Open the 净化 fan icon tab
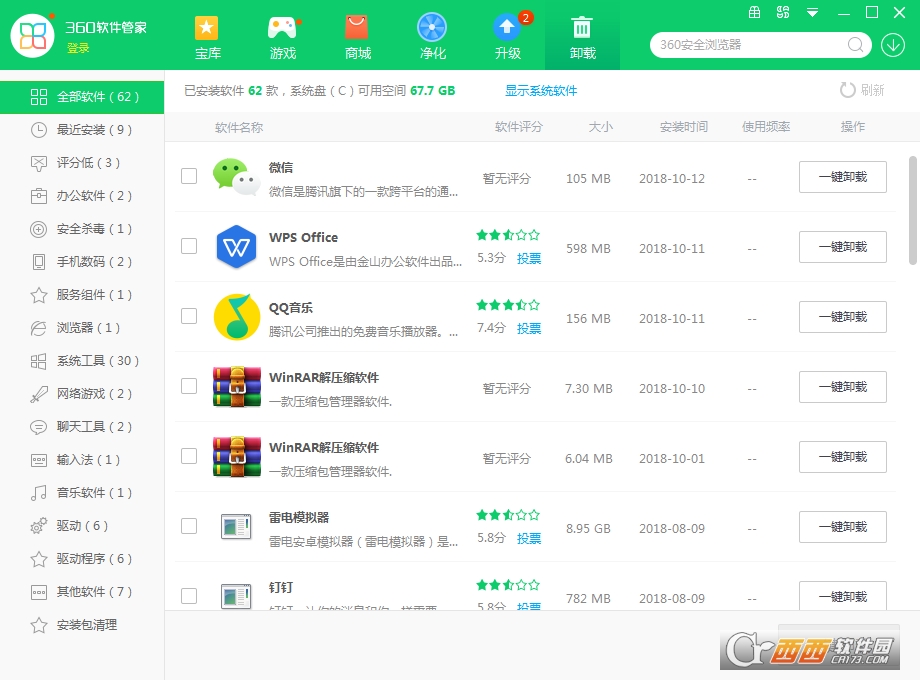This screenshot has height=680, width=920. coord(432,36)
